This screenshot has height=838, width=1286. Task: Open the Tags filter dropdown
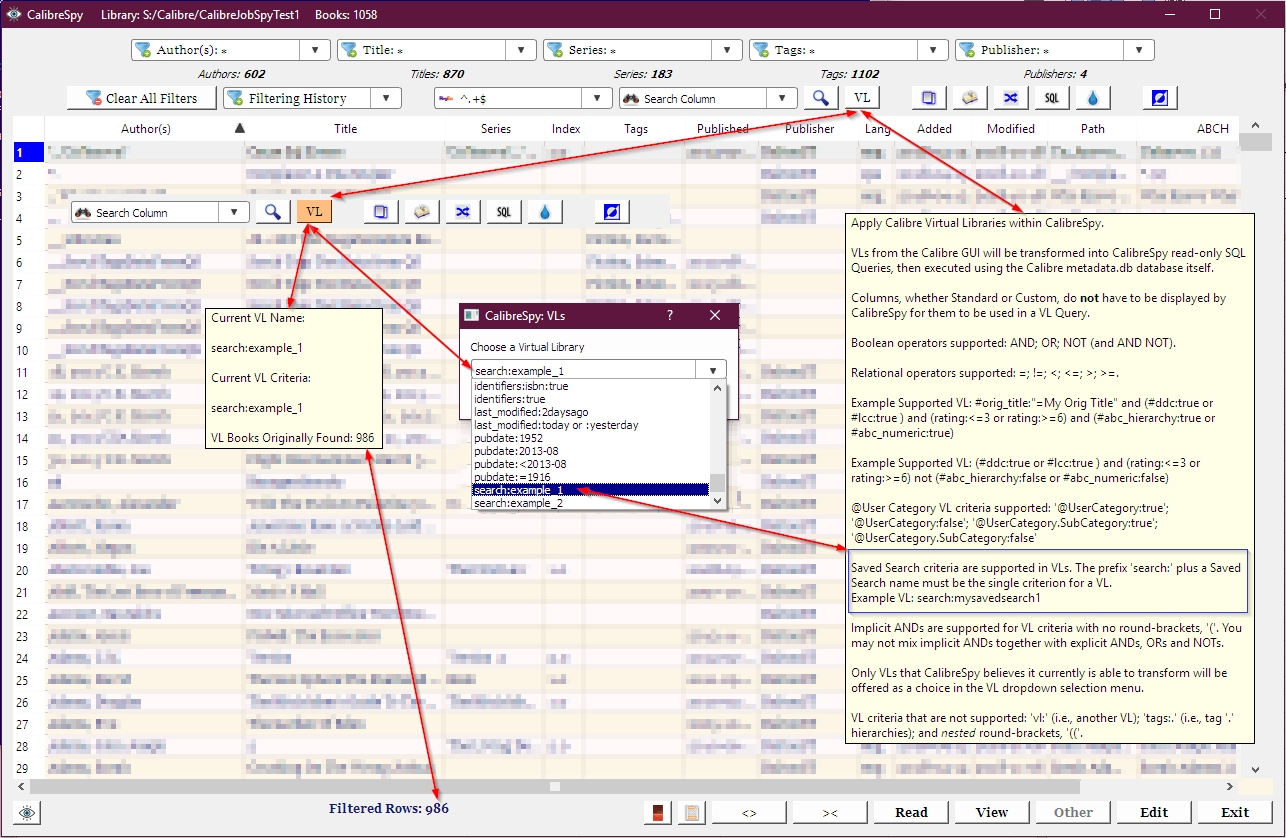point(934,50)
